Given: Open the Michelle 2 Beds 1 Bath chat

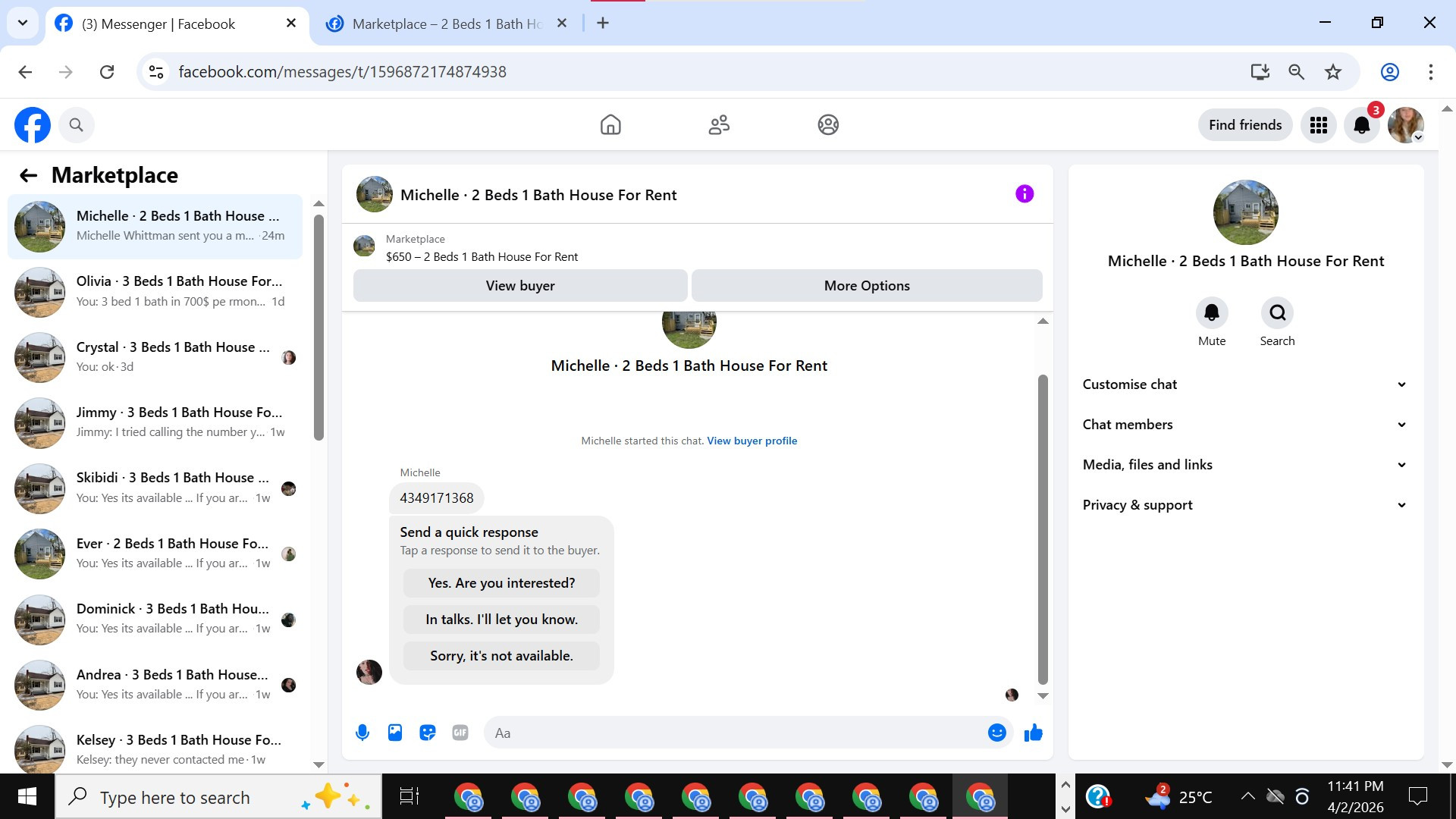Looking at the screenshot, I should (155, 227).
